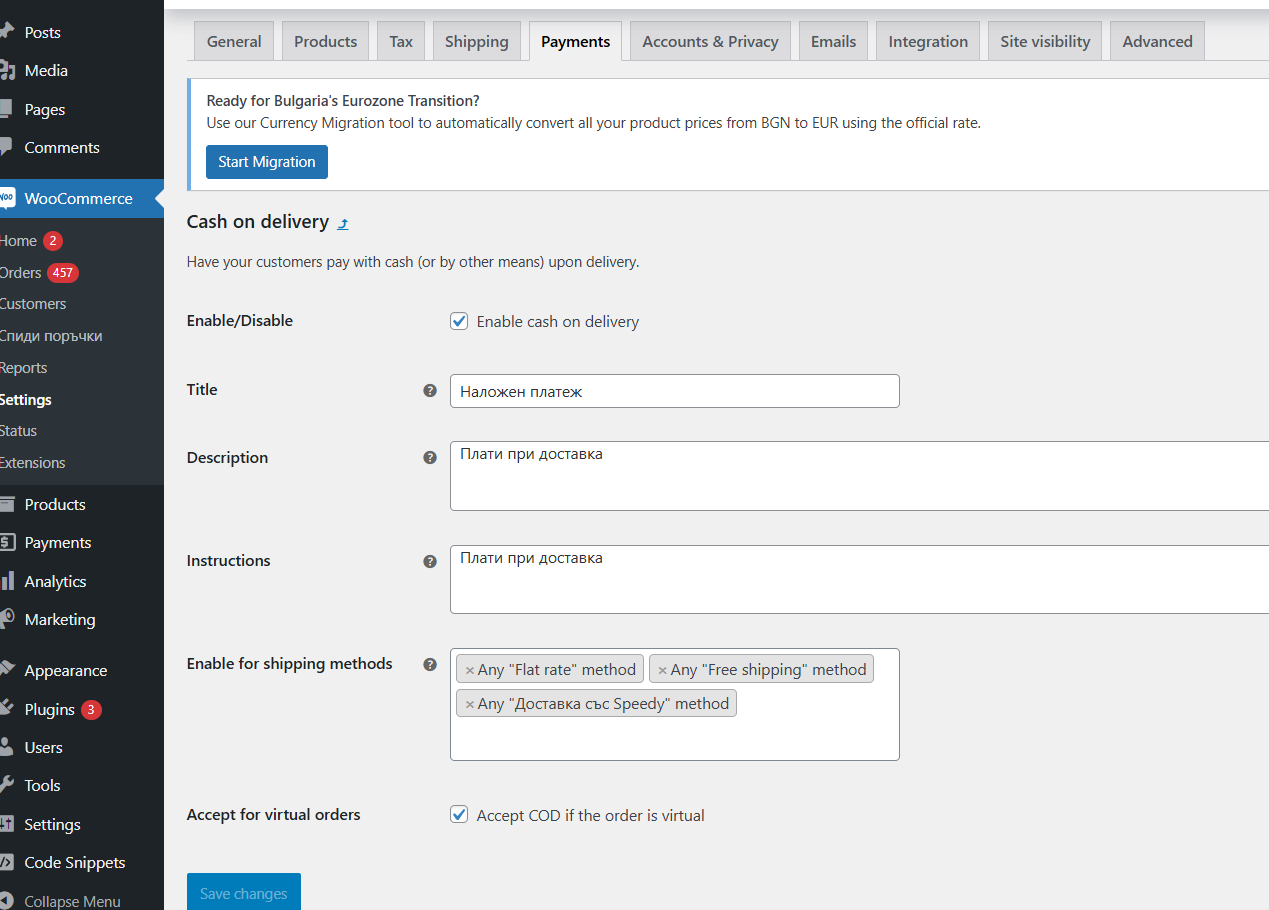
Task: Click the Orders 457 count badge
Action: [x=63, y=273]
